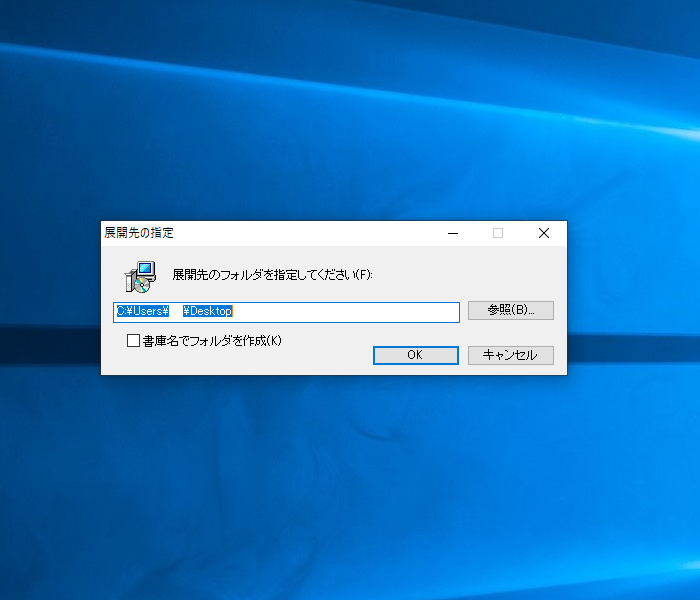The height and width of the screenshot is (600, 700).
Task: Click the 展開先の指定 title text
Action: (138, 233)
